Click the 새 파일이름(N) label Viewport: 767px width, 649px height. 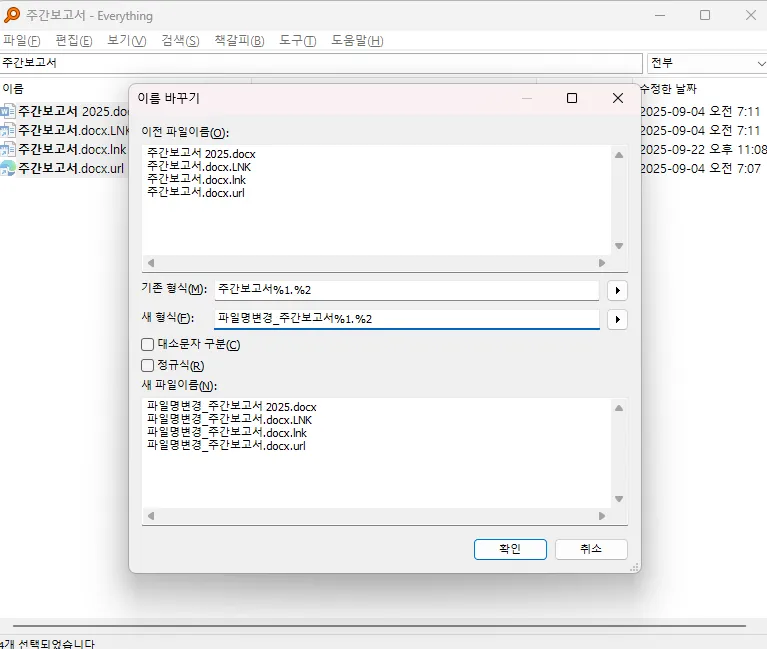point(180,385)
